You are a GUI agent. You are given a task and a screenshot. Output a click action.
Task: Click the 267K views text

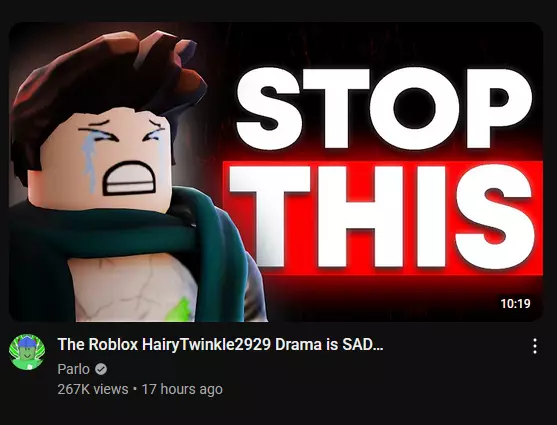(x=93, y=389)
